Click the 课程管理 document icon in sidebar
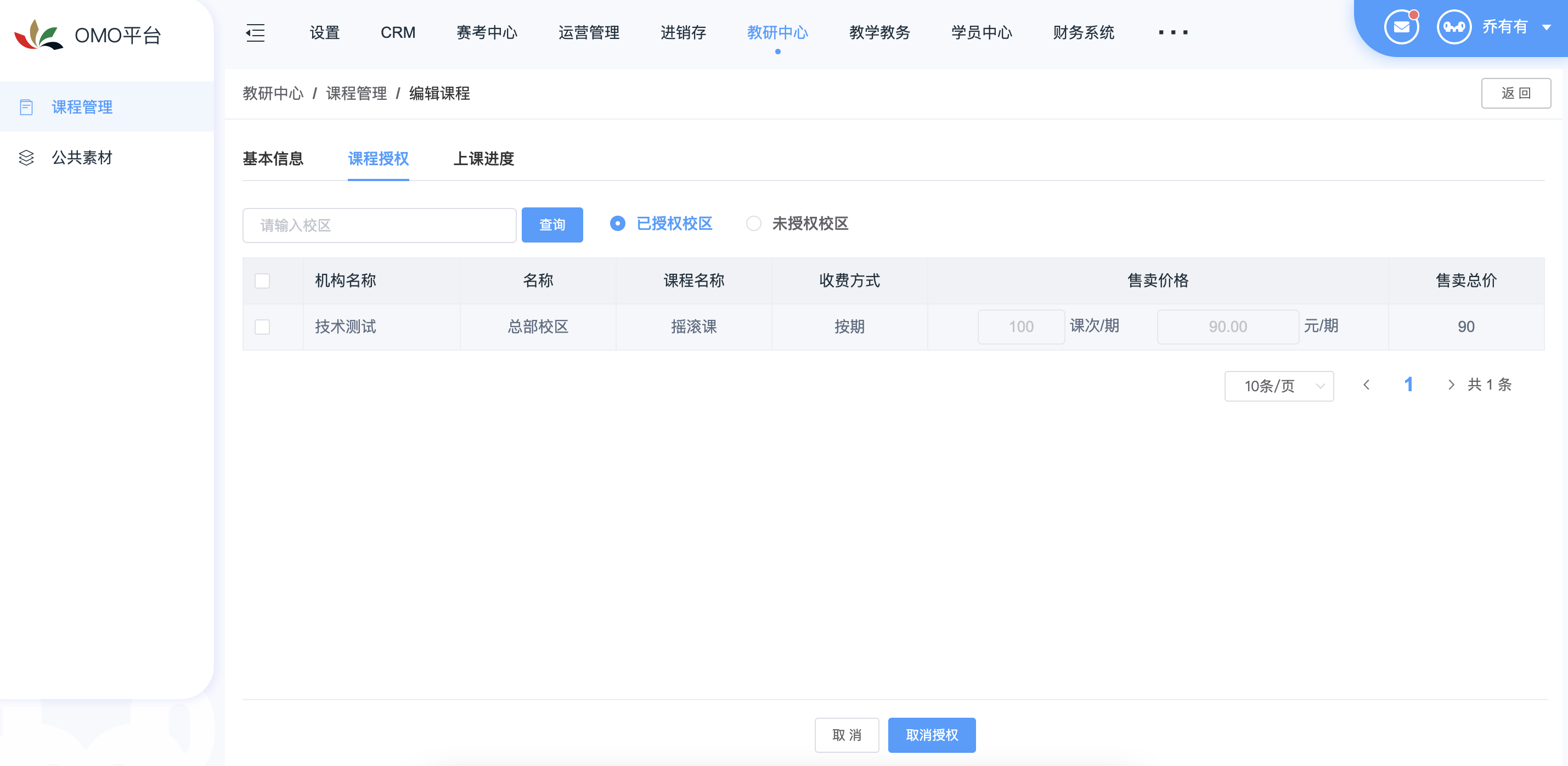Image resolution: width=1568 pixels, height=766 pixels. [x=26, y=107]
